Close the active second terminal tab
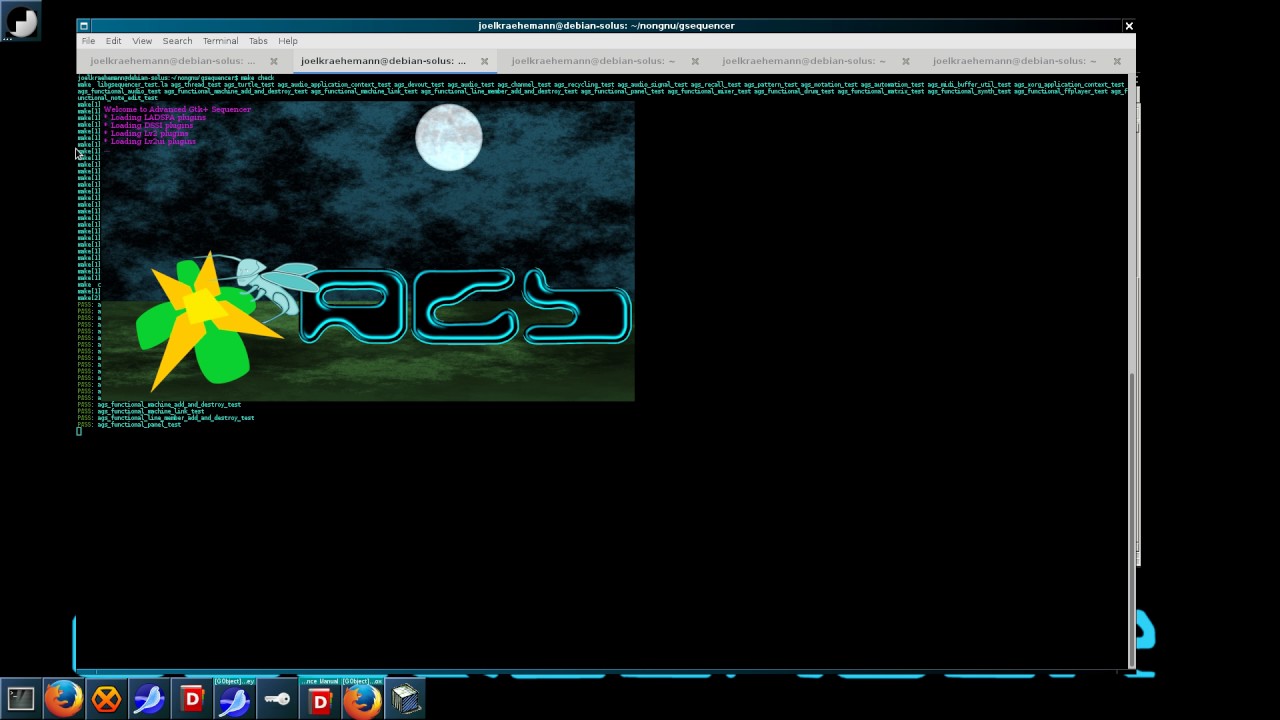Viewport: 1280px width, 720px height. pyautogui.click(x=484, y=61)
